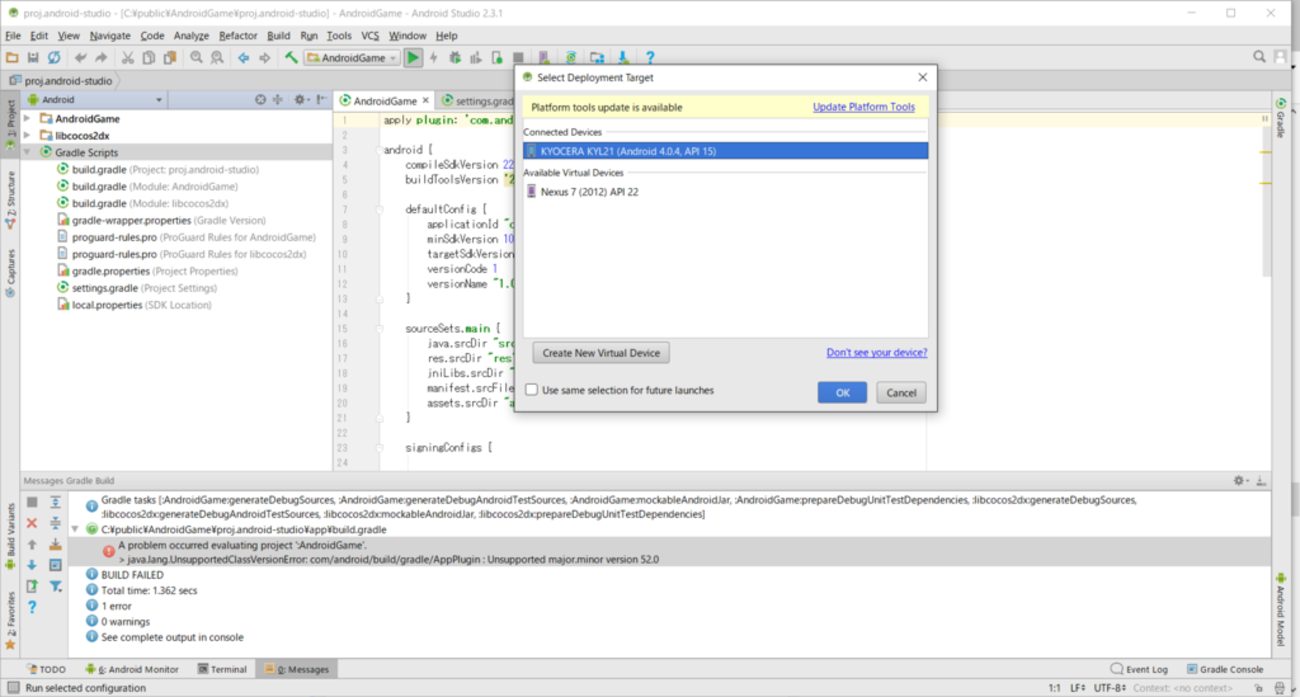The image size is (1300, 697).
Task: Select the KYOCERA KYL21 connected device
Action: click(725, 151)
